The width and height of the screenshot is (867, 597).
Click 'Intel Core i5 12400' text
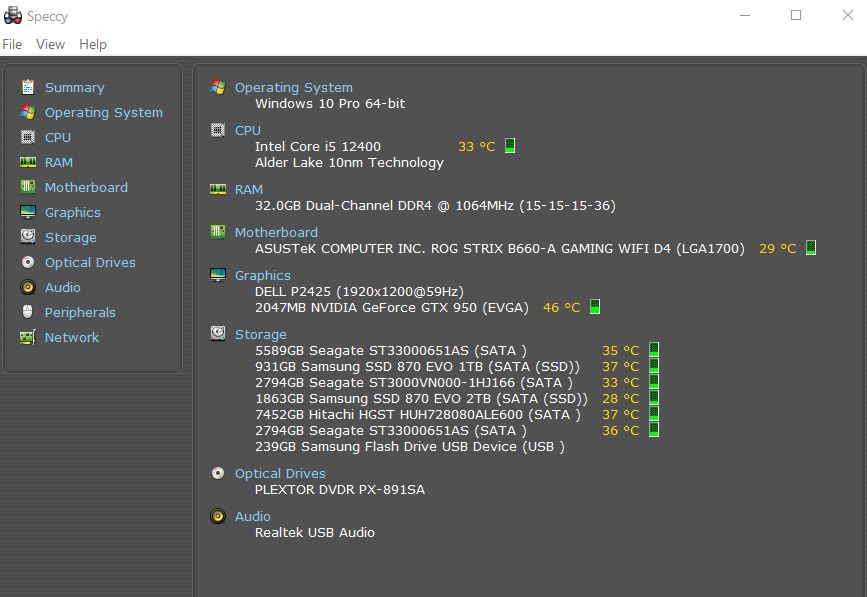318,146
